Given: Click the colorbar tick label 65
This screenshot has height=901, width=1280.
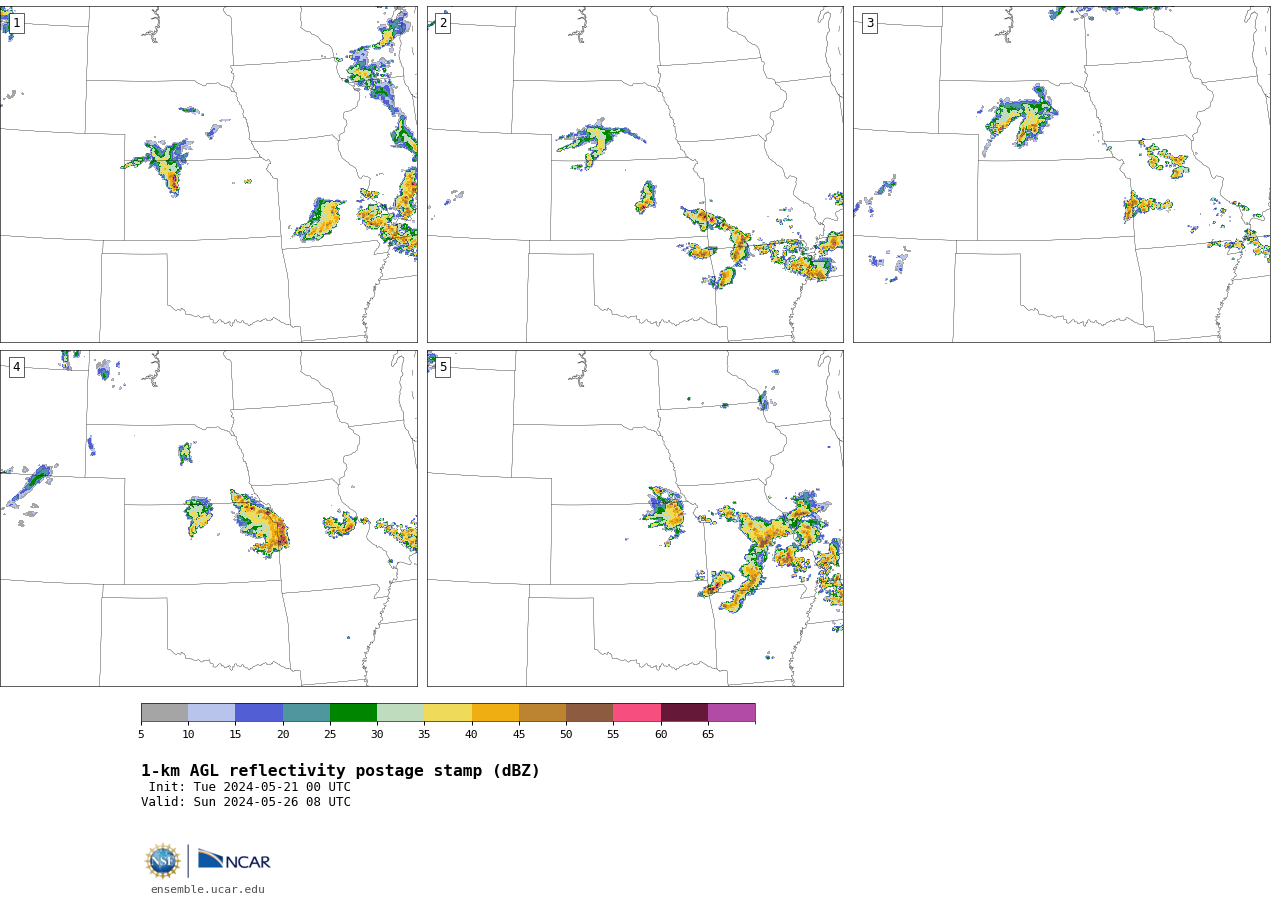Looking at the screenshot, I should pyautogui.click(x=708, y=735).
